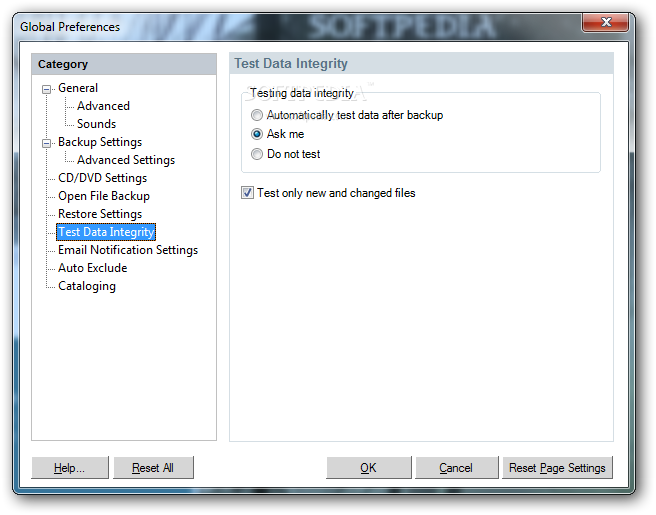Cancel the preferences dialog
Image resolution: width=656 pixels, height=515 pixels.
pos(456,467)
